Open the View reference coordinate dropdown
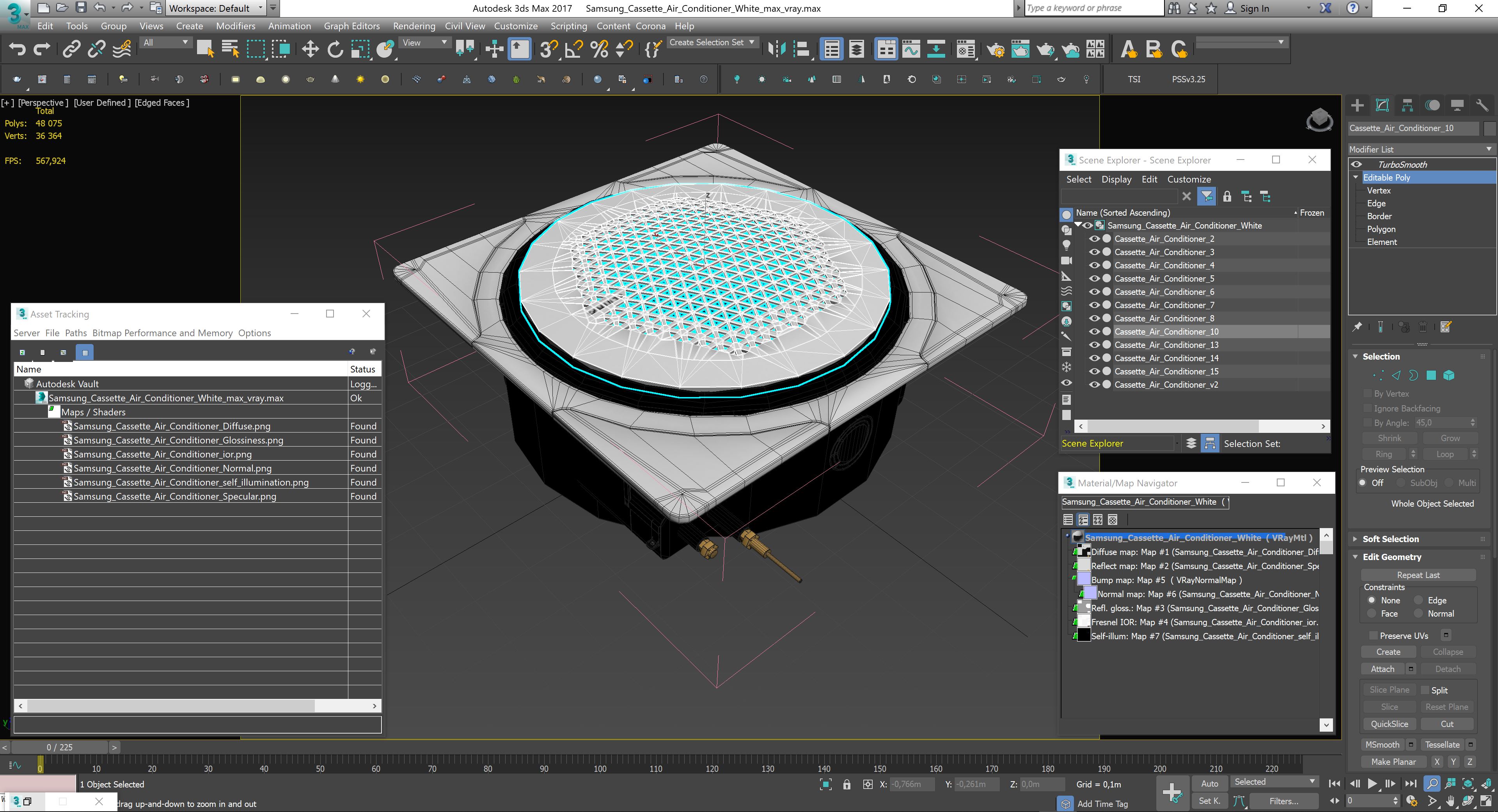Image resolution: width=1498 pixels, height=812 pixels. (424, 43)
